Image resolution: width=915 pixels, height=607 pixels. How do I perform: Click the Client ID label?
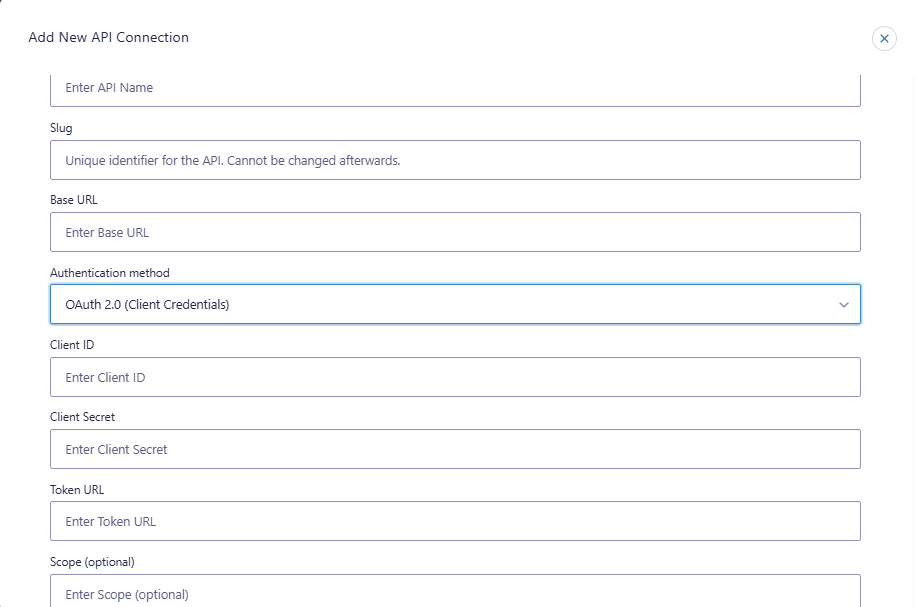click(x=72, y=345)
